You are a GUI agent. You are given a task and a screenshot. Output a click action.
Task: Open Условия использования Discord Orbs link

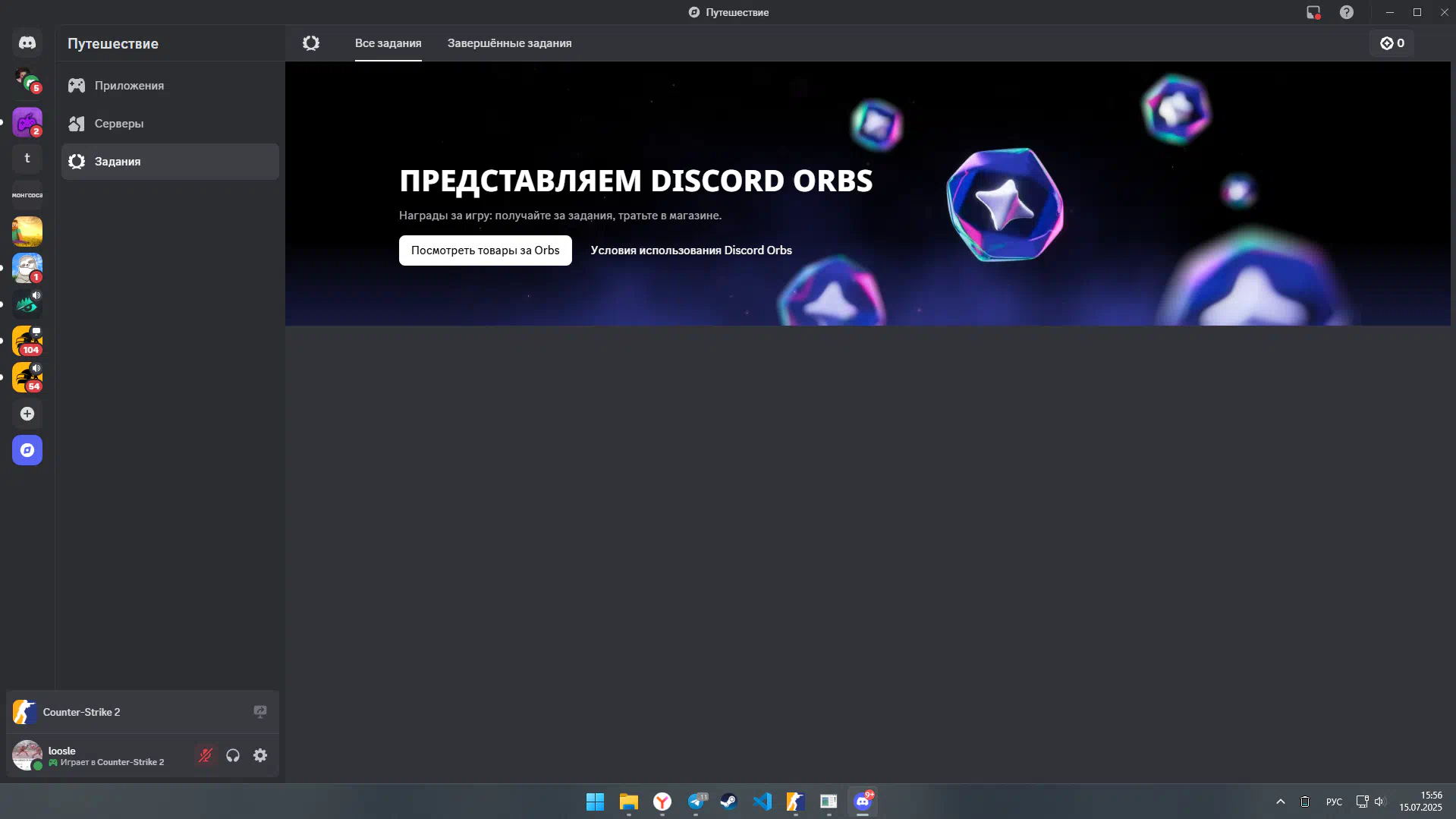691,250
